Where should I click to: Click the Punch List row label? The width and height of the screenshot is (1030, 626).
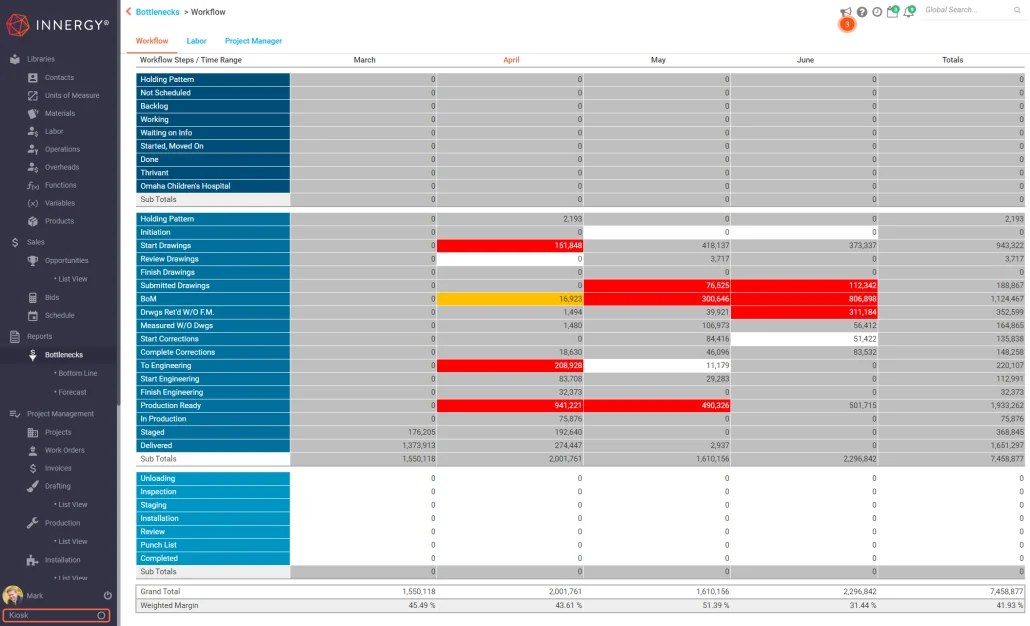point(213,545)
